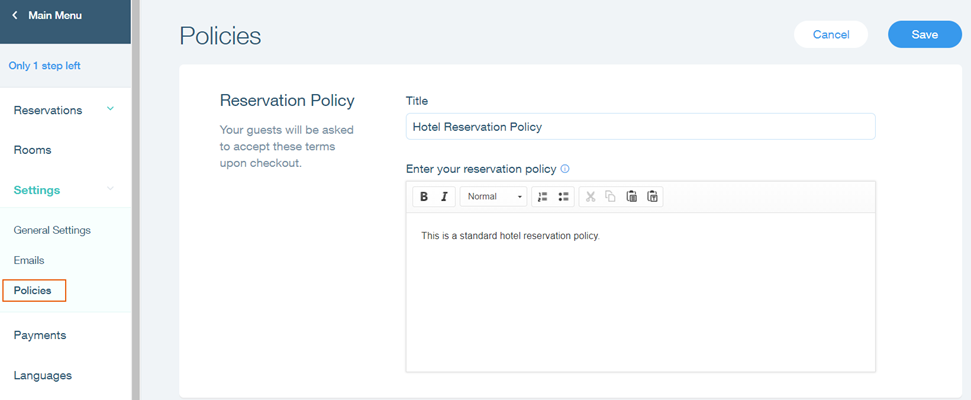971x400 pixels.
Task: Click the Cancel button
Action: [831, 35]
